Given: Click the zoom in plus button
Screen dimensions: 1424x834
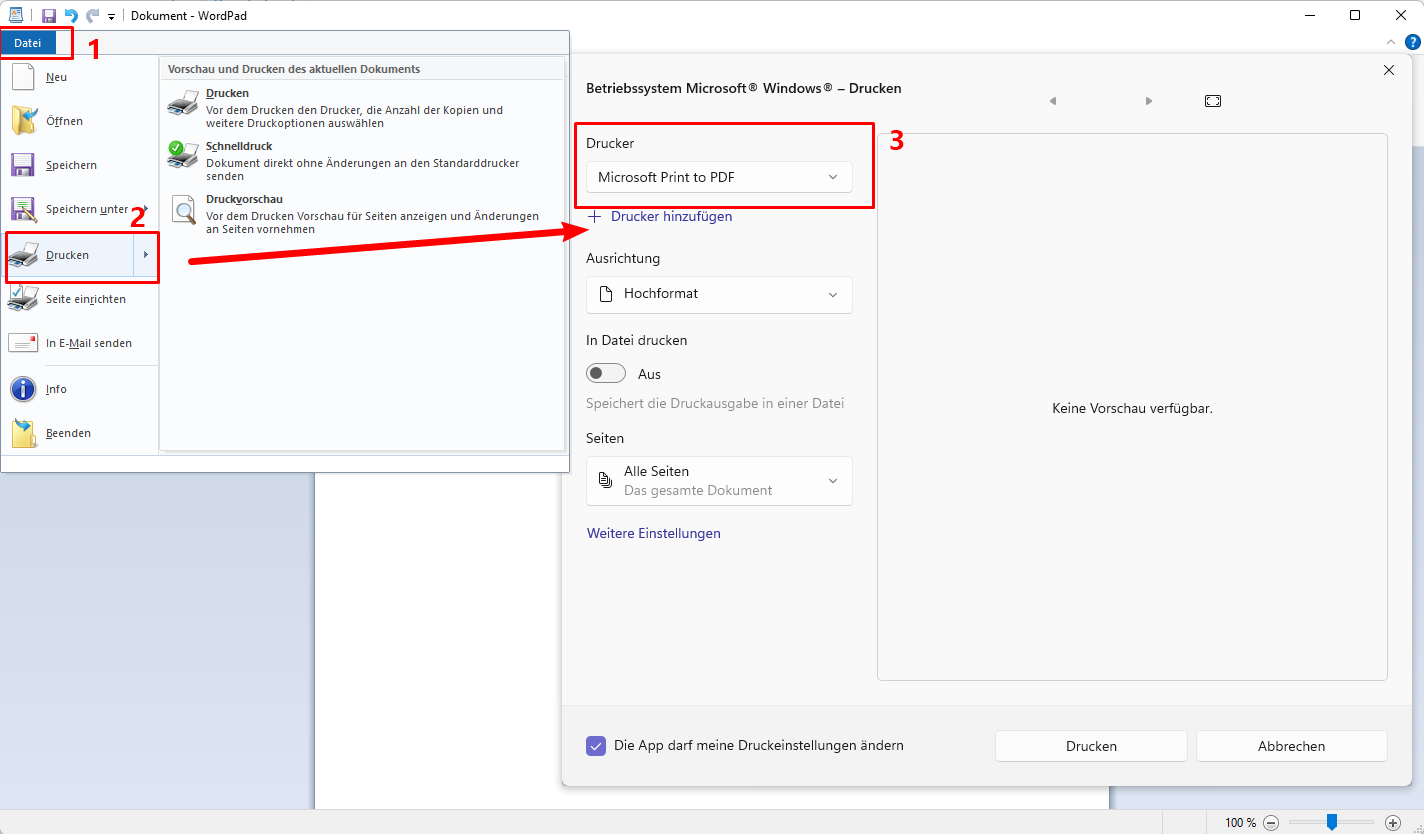Looking at the screenshot, I should pos(1393,822).
